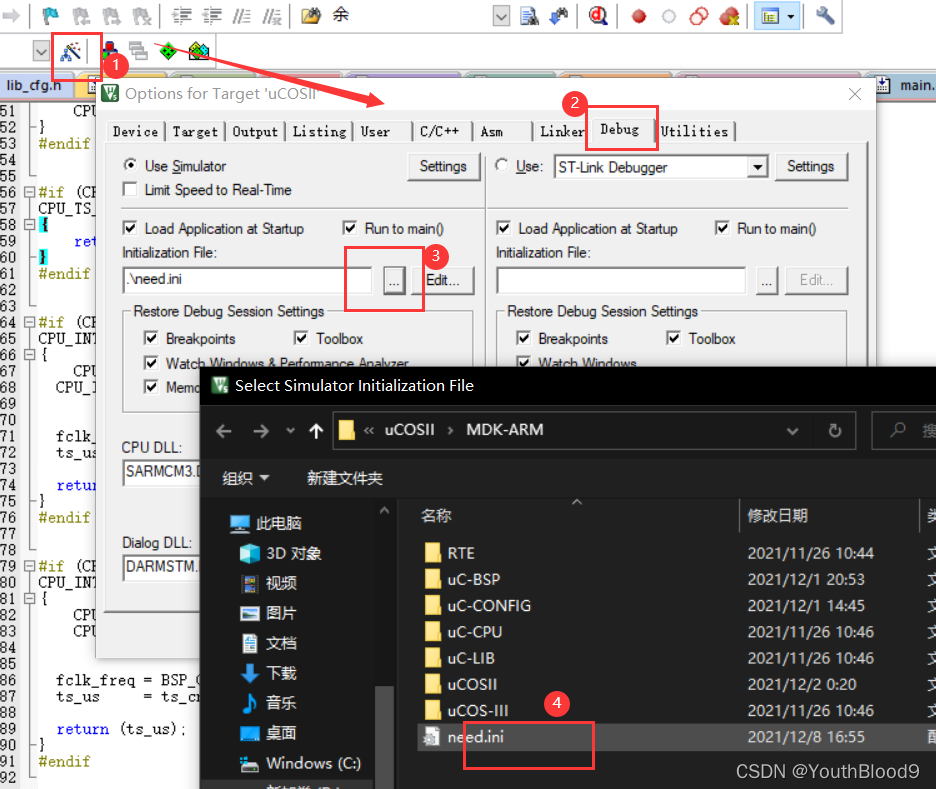This screenshot has height=789, width=936.
Task: Toggle simulator Load Application at Startup
Action: pyautogui.click(x=130, y=228)
